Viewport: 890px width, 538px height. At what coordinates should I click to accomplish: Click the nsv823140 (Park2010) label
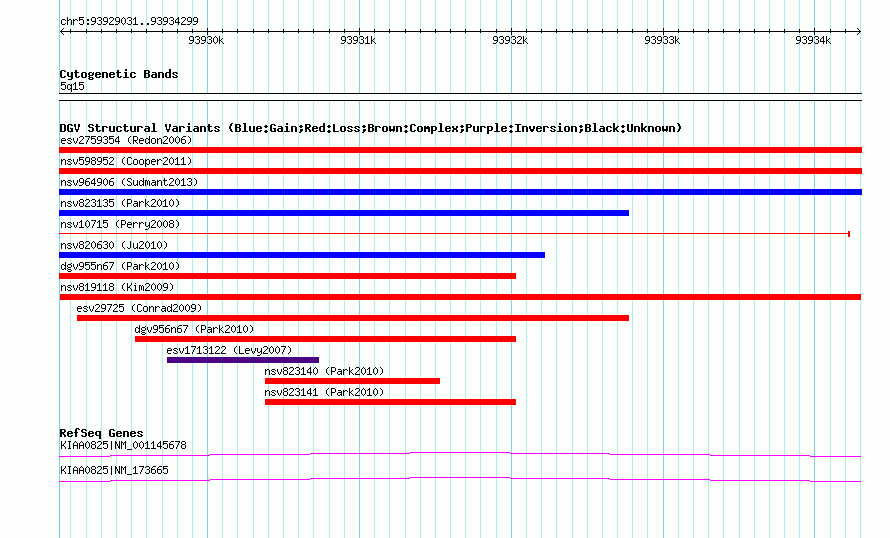(324, 371)
